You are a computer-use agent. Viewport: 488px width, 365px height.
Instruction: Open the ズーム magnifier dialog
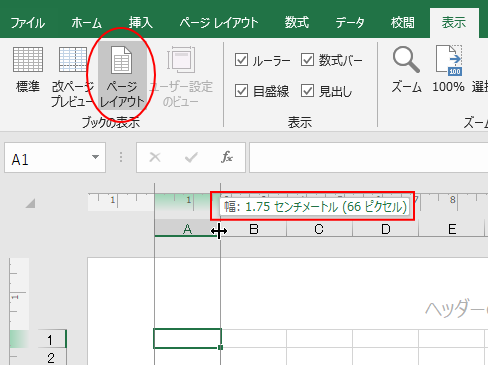tap(406, 69)
